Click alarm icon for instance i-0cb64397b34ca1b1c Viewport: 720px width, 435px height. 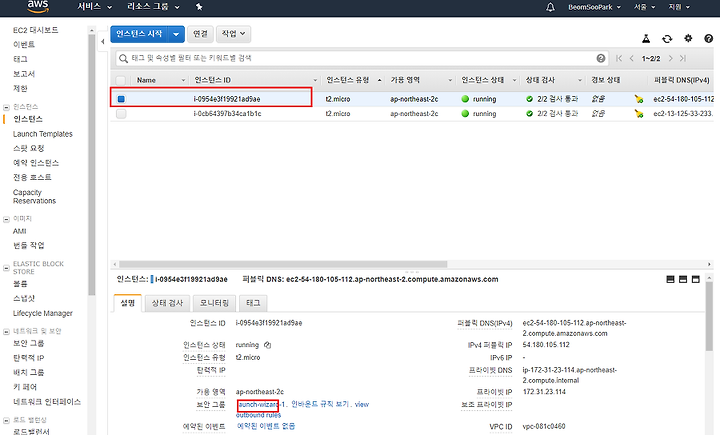pos(638,113)
